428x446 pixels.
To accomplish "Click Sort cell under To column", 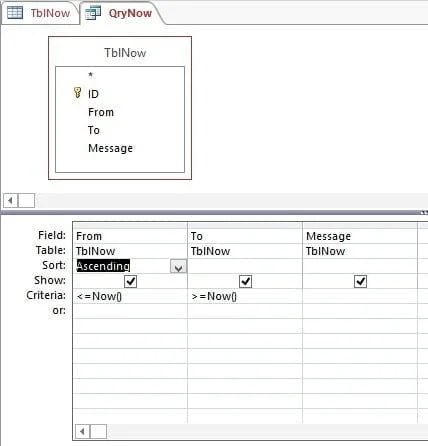I will point(245,266).
